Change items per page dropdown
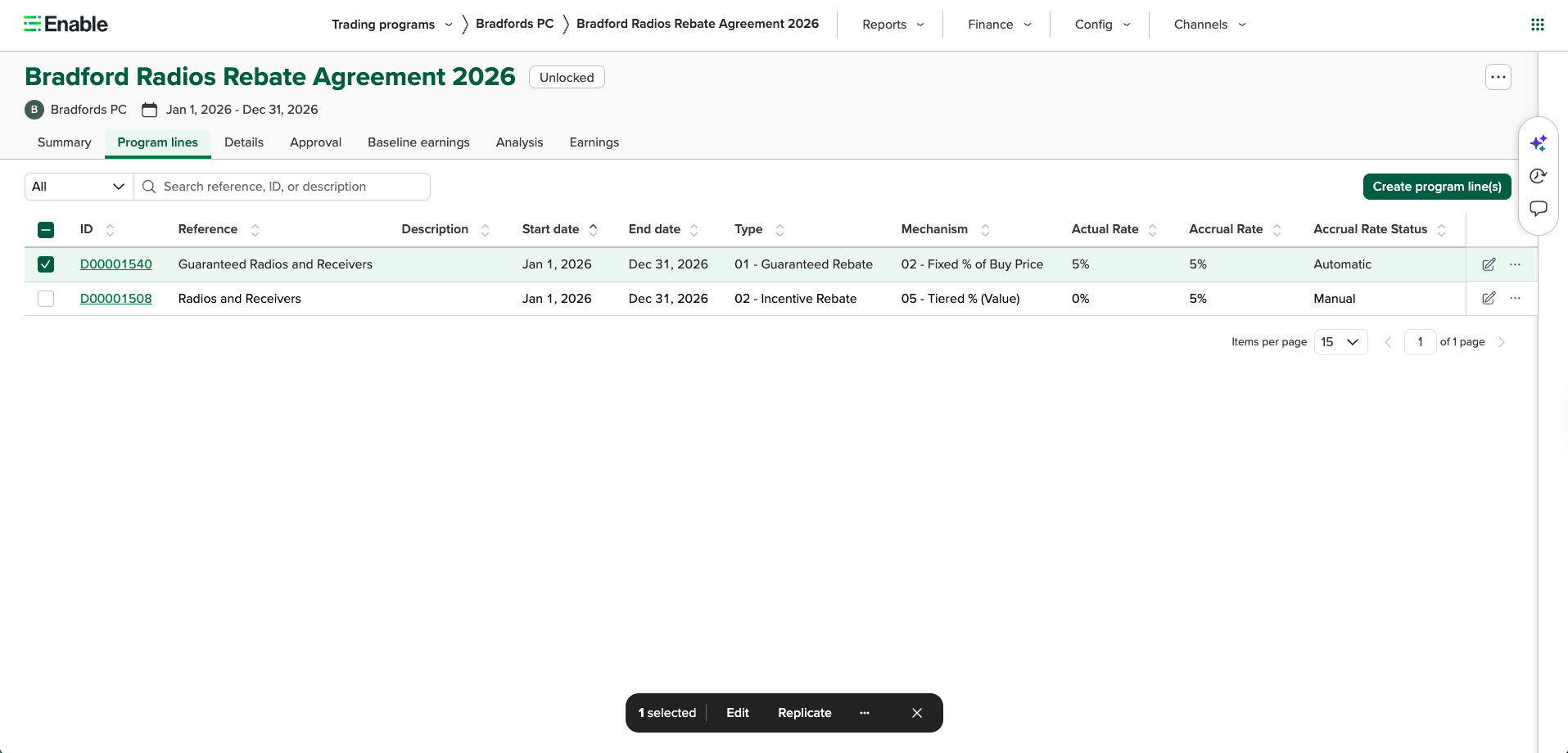Viewport: 1568px width, 753px height. click(1340, 342)
